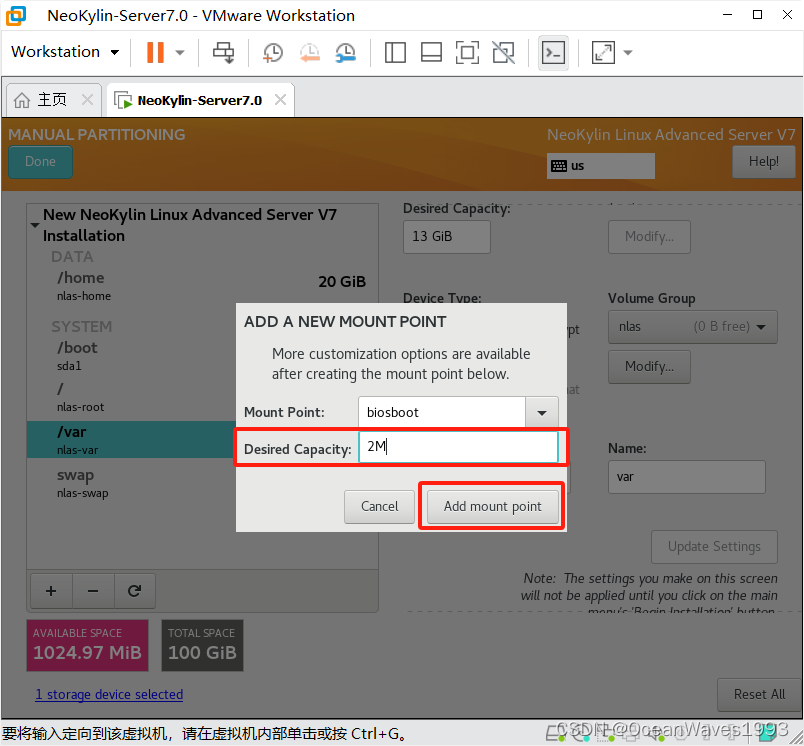Screen dimensions: 804x746
Task: Click the VMware Workstation app logo
Action: pyautogui.click(x=16, y=15)
